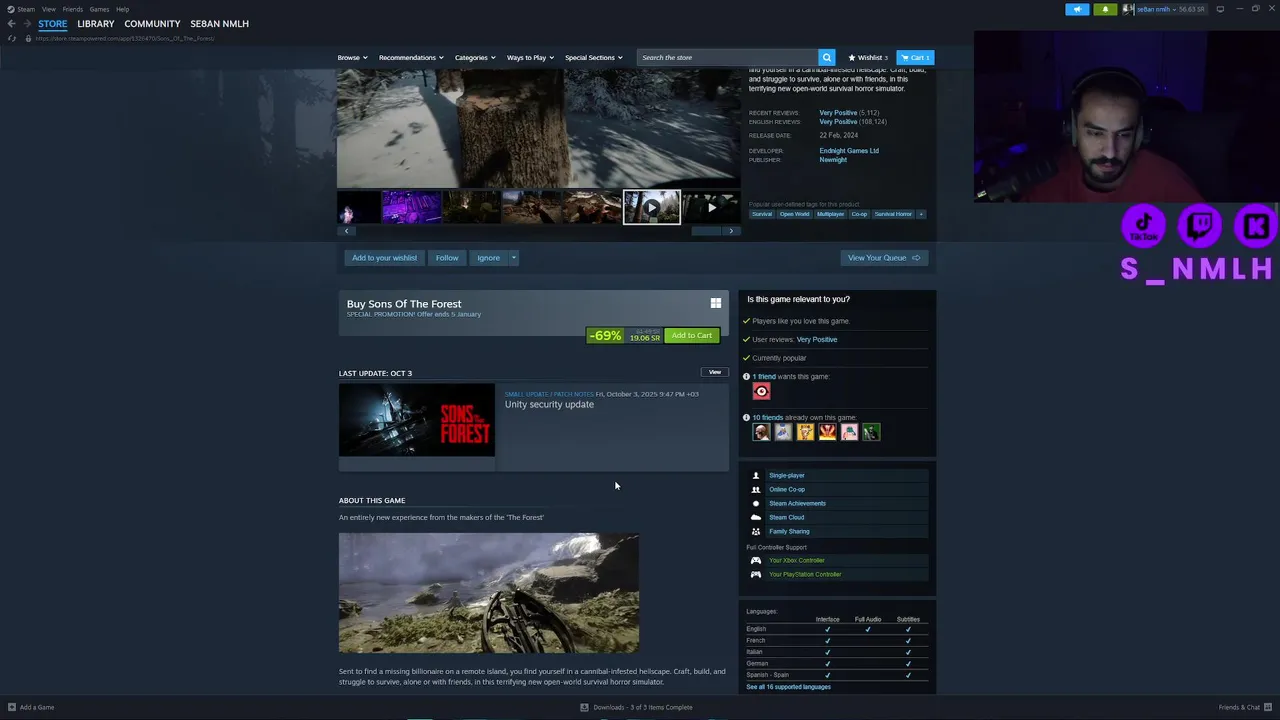Open the Very Positive user reviews link
The width and height of the screenshot is (1280, 720).
pos(817,339)
